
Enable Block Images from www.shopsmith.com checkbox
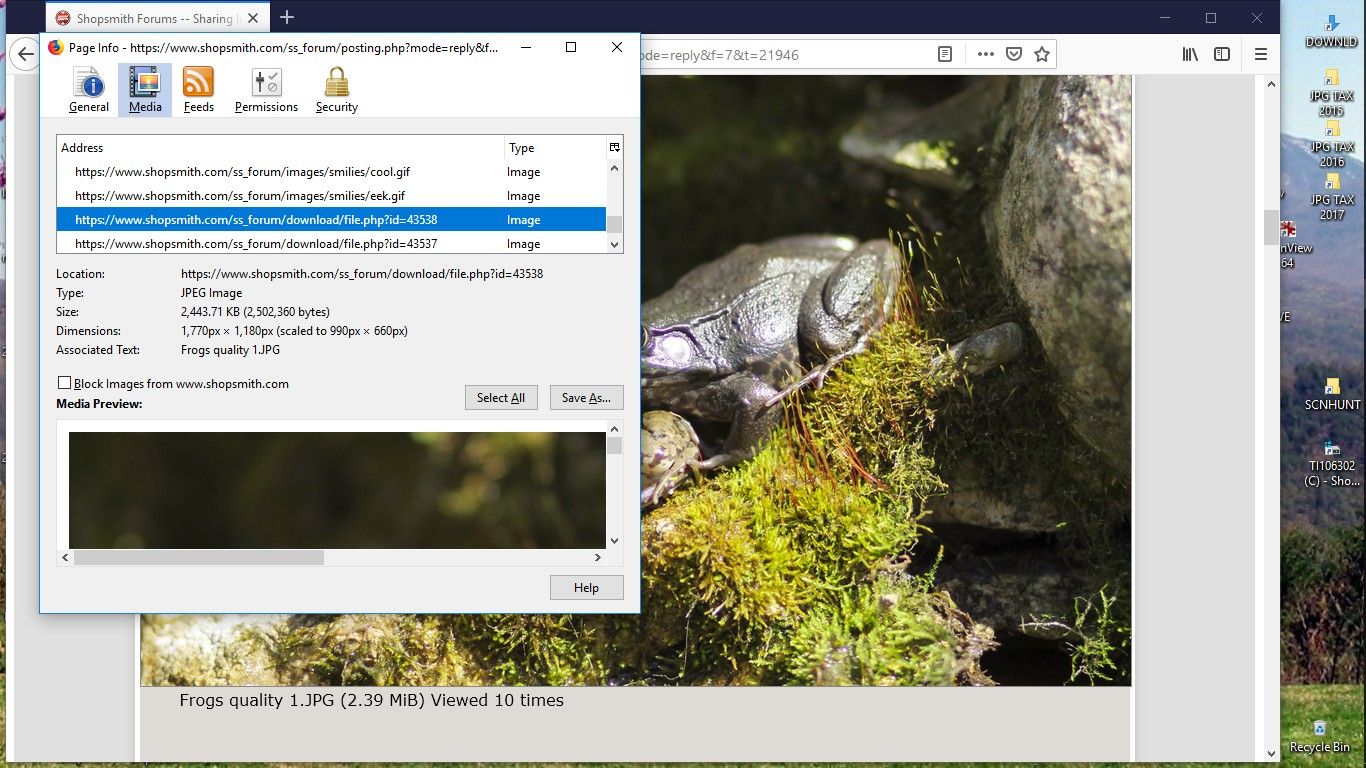tap(65, 383)
